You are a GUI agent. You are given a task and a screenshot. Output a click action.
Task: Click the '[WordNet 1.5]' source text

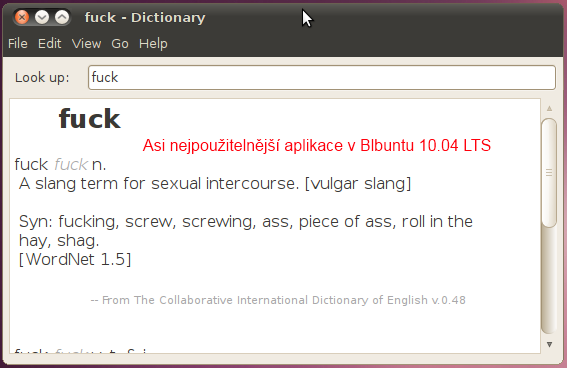[75, 259]
